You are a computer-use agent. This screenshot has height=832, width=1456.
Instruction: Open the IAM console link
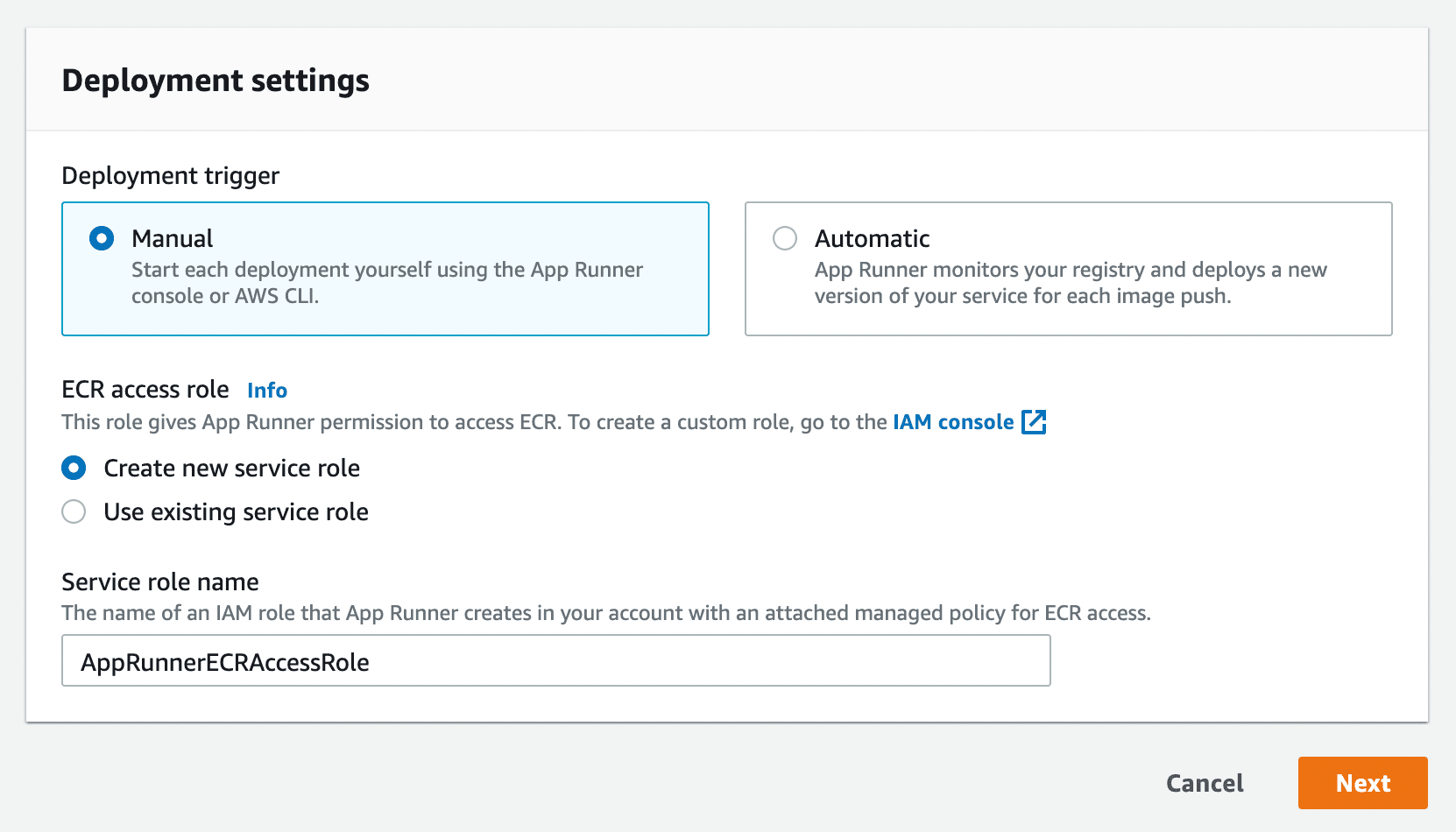pyautogui.click(x=952, y=422)
